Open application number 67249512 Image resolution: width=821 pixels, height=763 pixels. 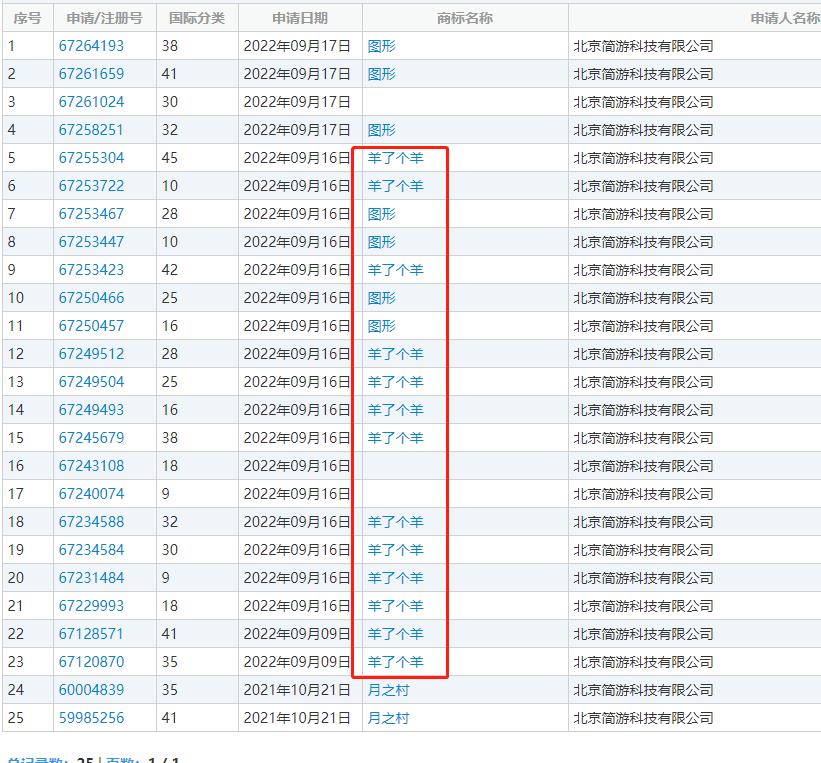(x=91, y=354)
